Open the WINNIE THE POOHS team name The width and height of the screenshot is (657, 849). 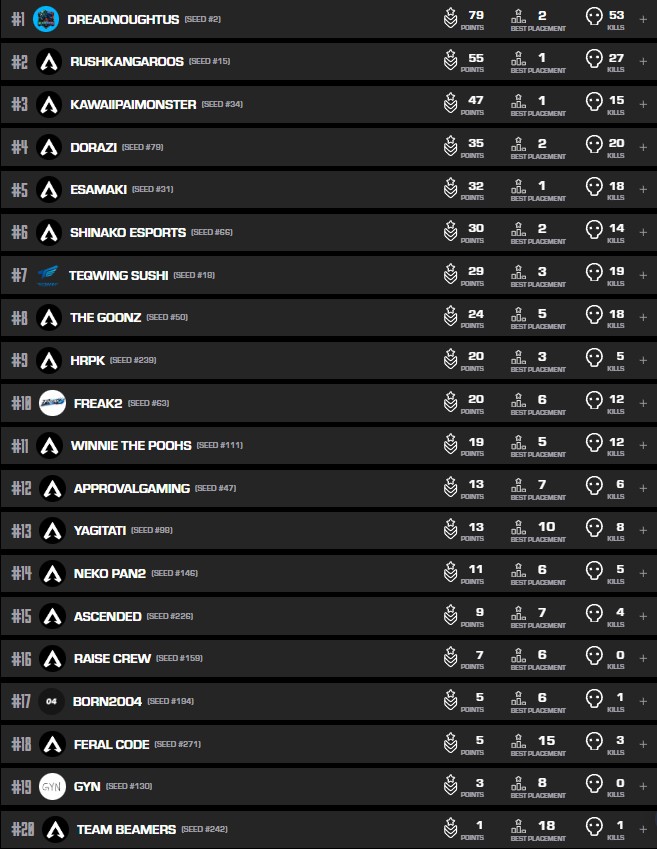[130, 445]
